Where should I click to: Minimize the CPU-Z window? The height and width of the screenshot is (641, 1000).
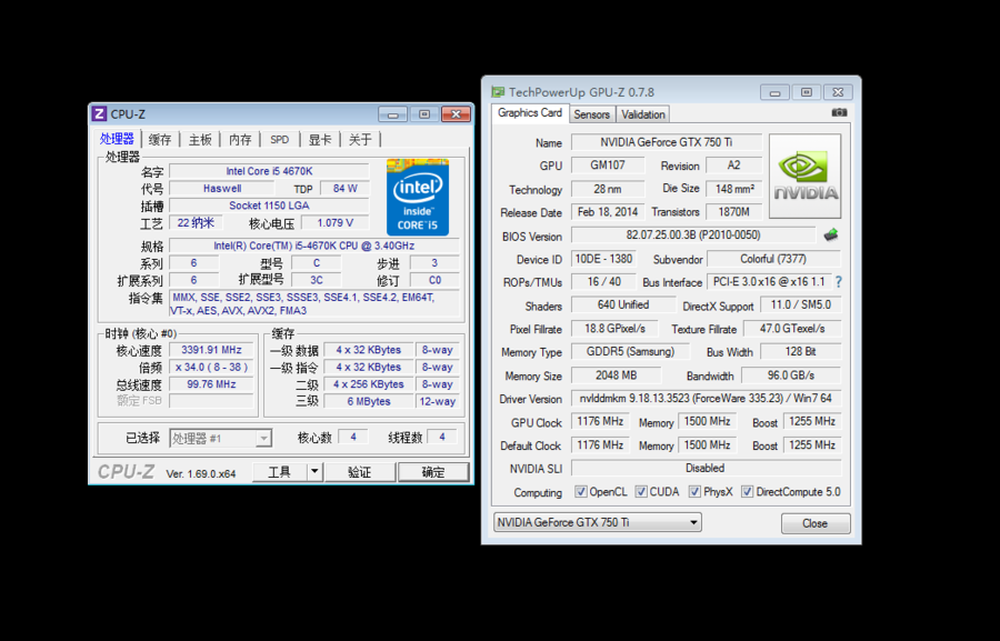click(393, 115)
